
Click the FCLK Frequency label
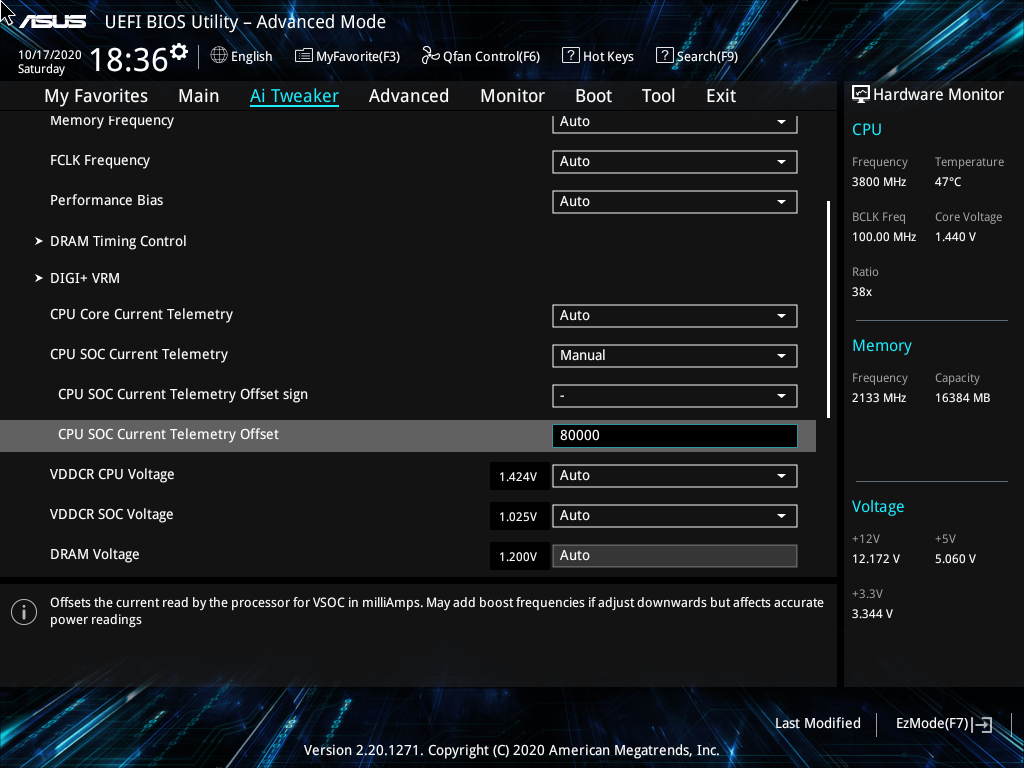coord(100,161)
